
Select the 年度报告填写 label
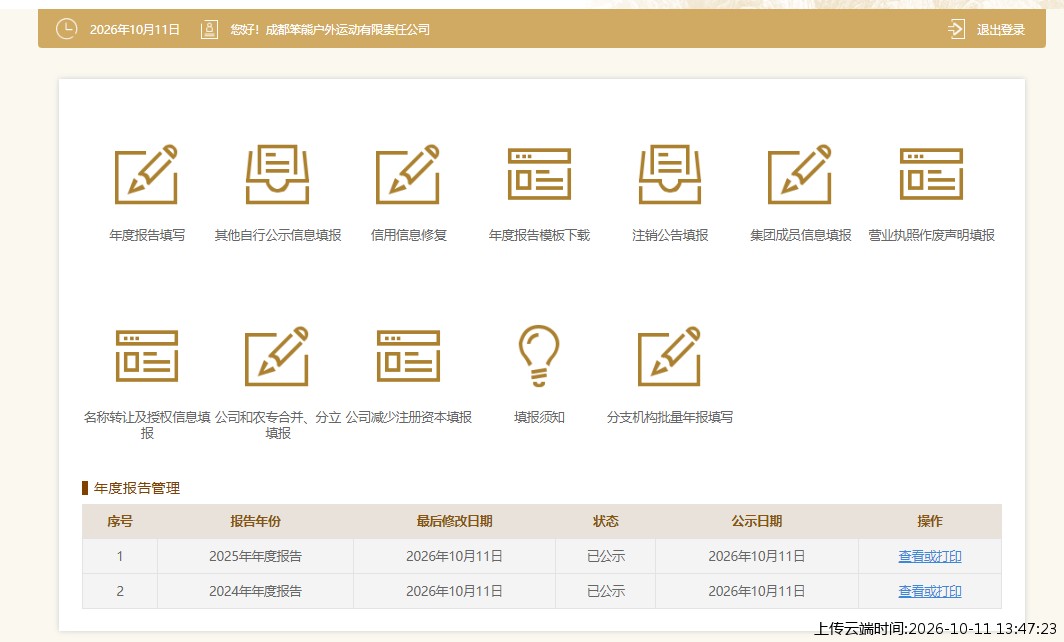pyautogui.click(x=147, y=235)
